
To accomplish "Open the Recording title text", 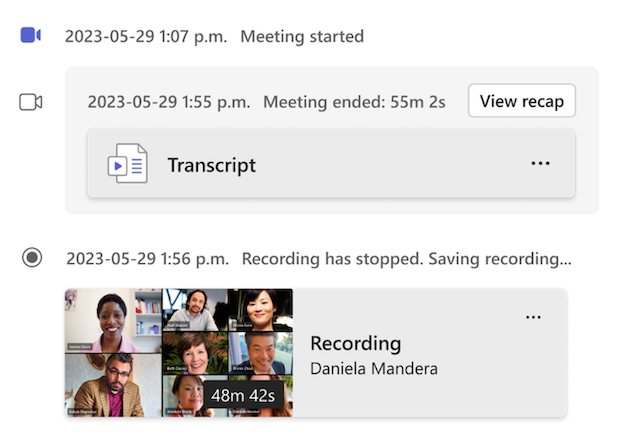I will tap(355, 343).
